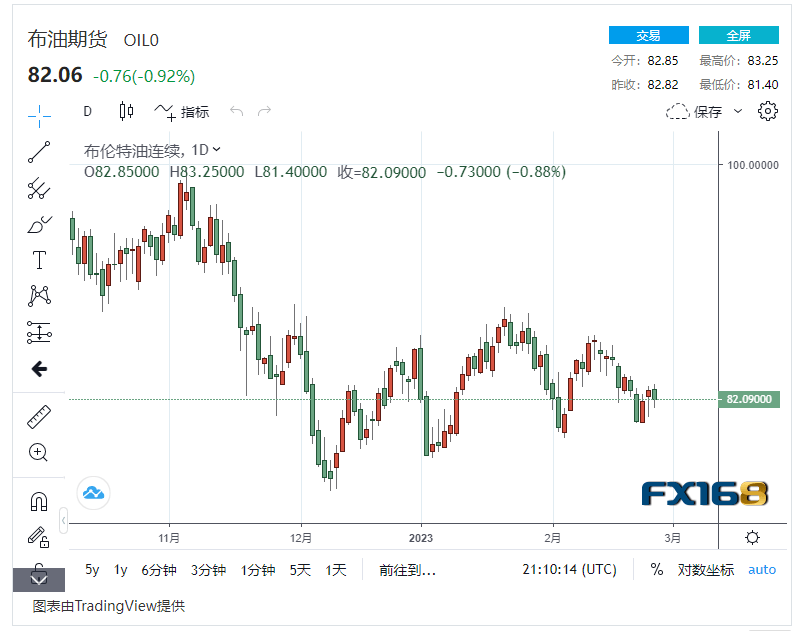The image size is (803, 631).
Task: Open the D interval dropdown
Action: tap(88, 112)
